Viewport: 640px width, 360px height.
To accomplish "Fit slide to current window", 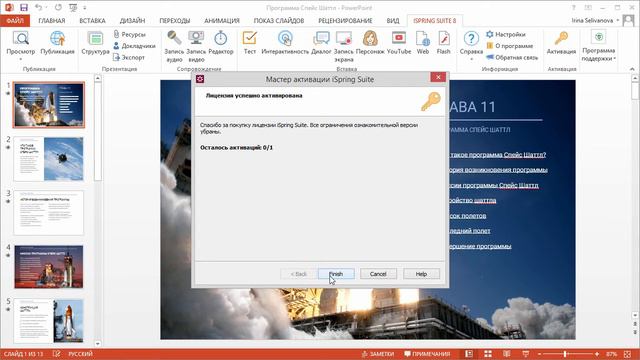I will [628, 354].
